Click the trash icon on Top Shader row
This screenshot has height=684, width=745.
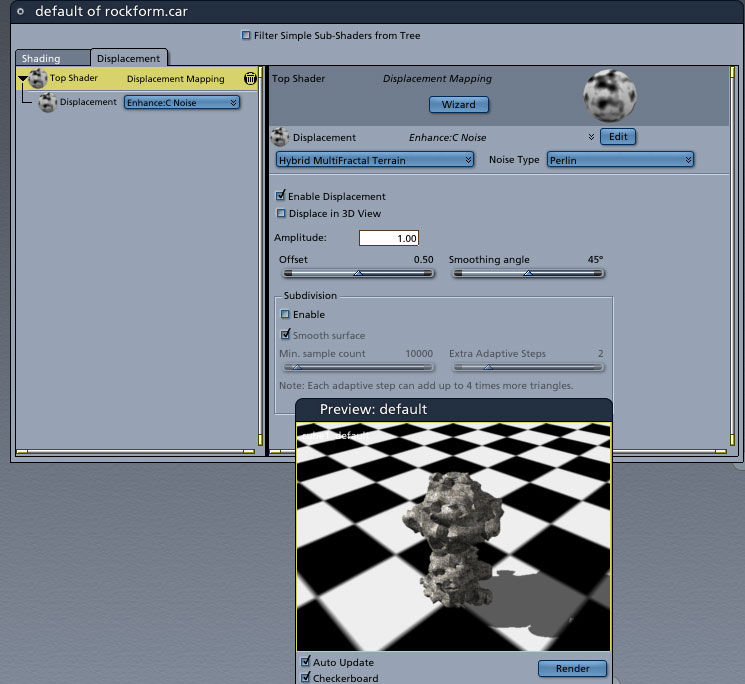[250, 78]
